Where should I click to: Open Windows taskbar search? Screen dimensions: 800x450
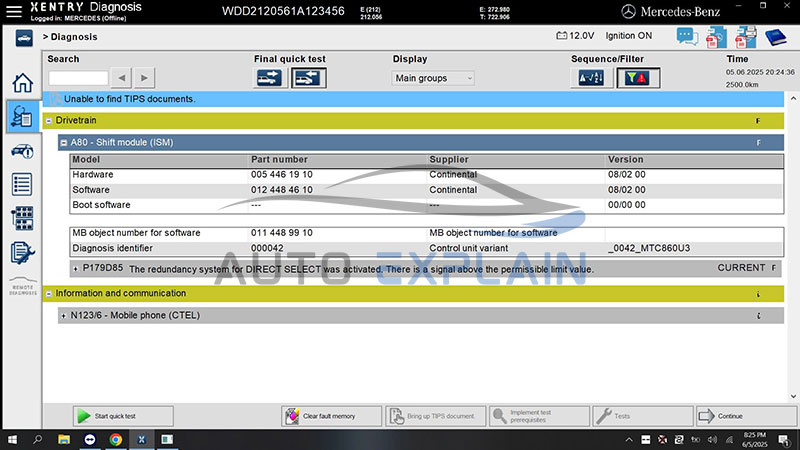[37, 440]
